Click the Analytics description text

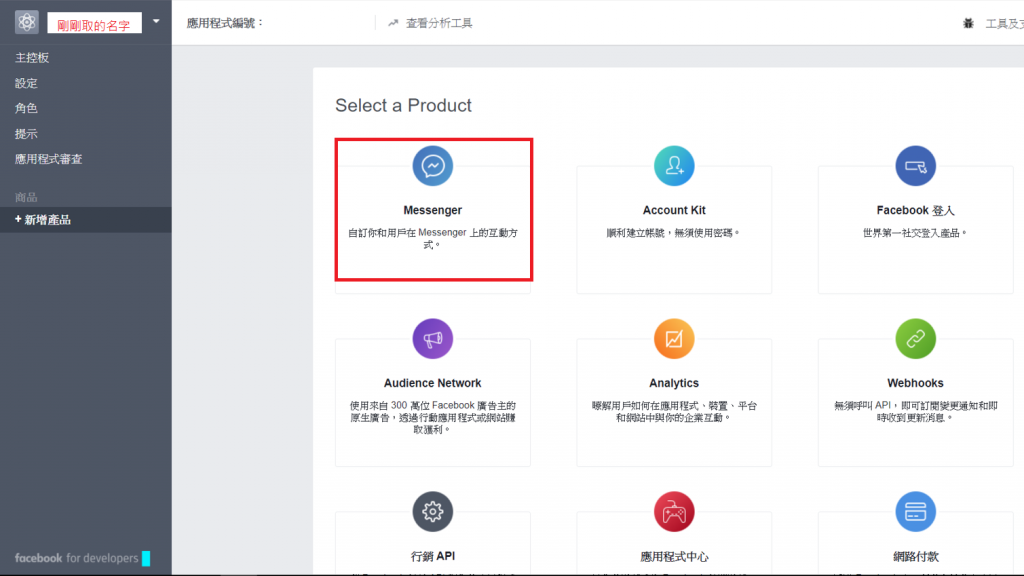tap(674, 411)
